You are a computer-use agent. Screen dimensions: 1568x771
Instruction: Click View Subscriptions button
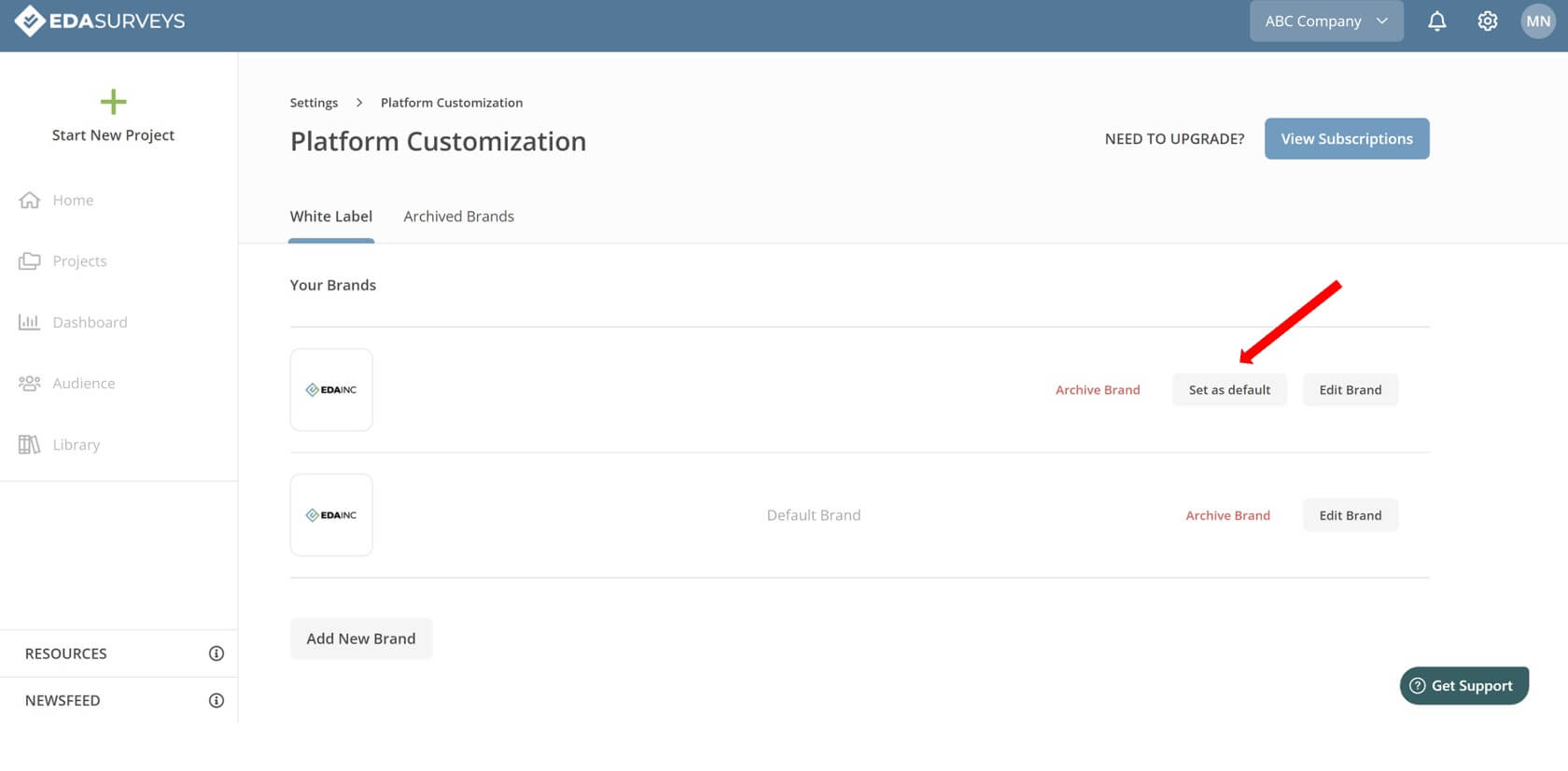pos(1347,138)
